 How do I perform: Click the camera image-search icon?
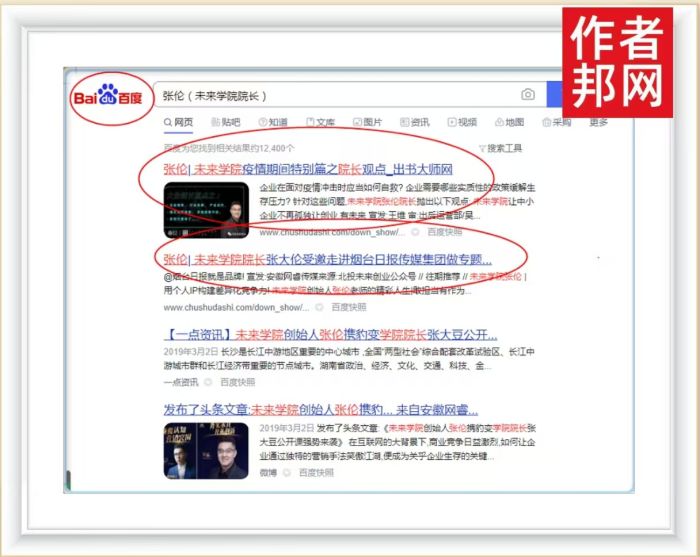coord(527,95)
